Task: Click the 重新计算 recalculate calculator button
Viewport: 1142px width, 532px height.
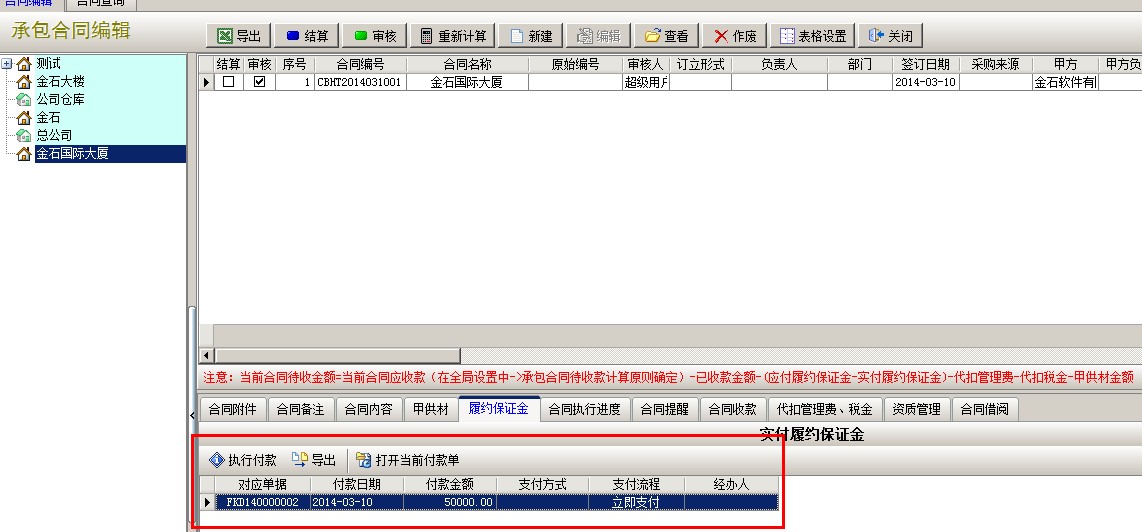Action: pos(453,36)
